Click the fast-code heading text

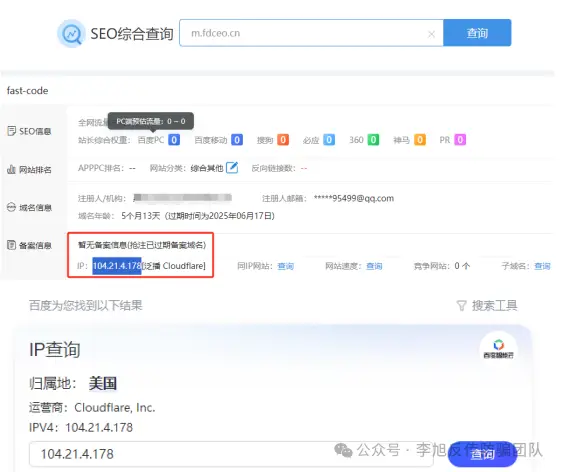click(x=28, y=91)
